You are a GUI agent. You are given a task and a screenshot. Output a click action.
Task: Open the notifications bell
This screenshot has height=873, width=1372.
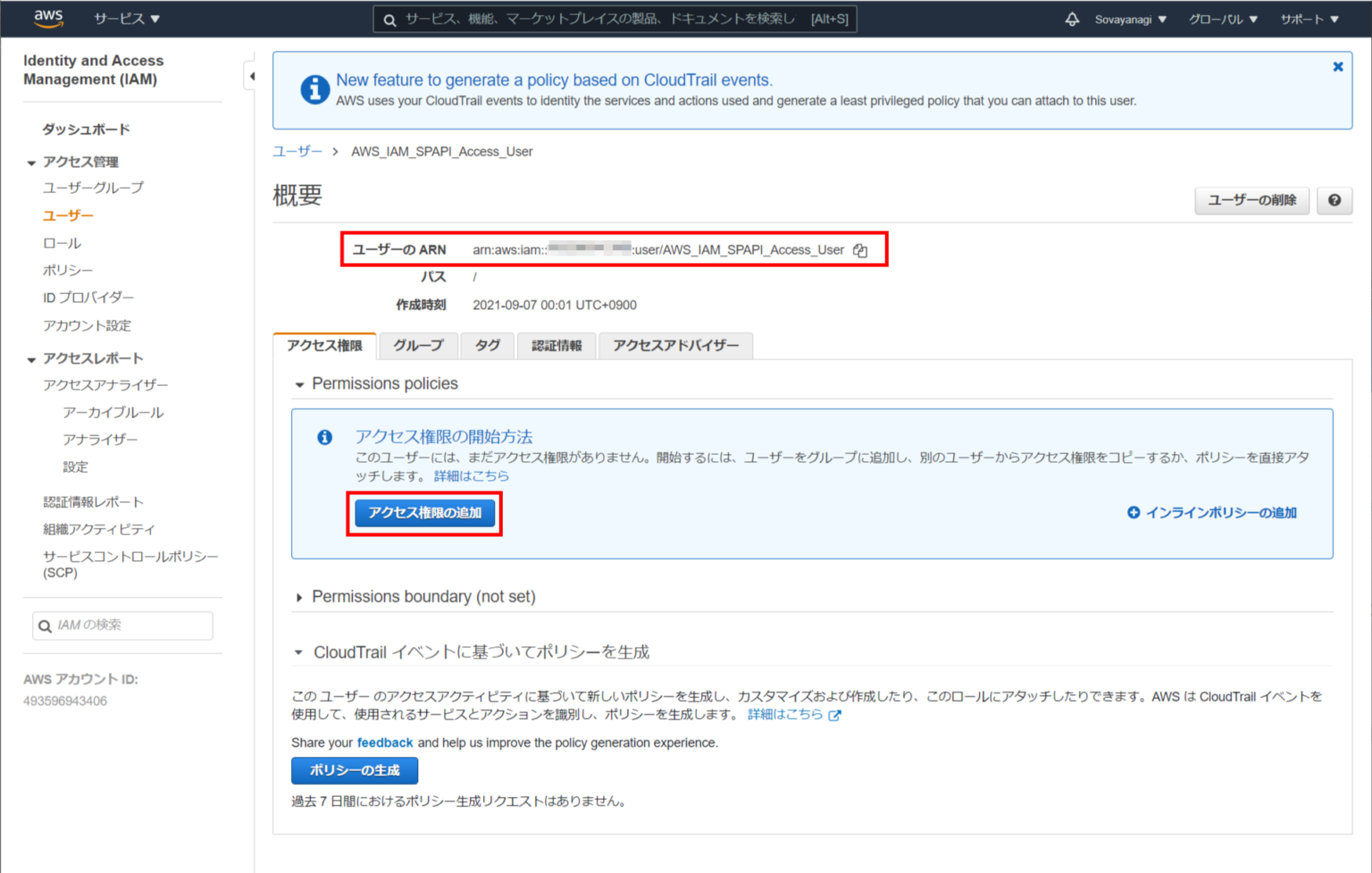coord(1071,18)
